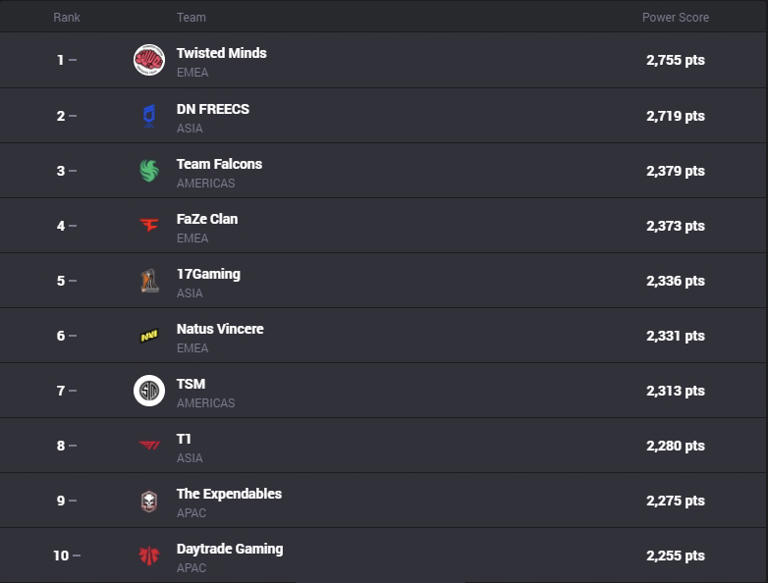This screenshot has width=768, height=583.
Task: Open the DN FREECS team name
Action: pyautogui.click(x=212, y=108)
